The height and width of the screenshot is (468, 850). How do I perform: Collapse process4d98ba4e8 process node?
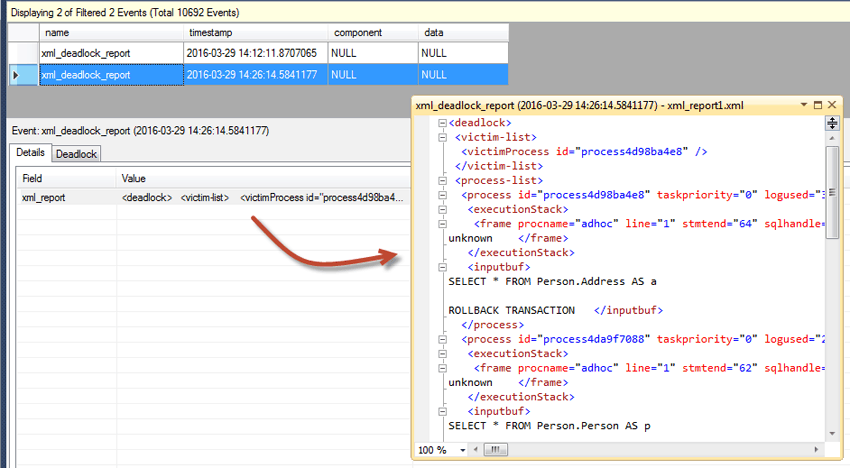click(442, 195)
